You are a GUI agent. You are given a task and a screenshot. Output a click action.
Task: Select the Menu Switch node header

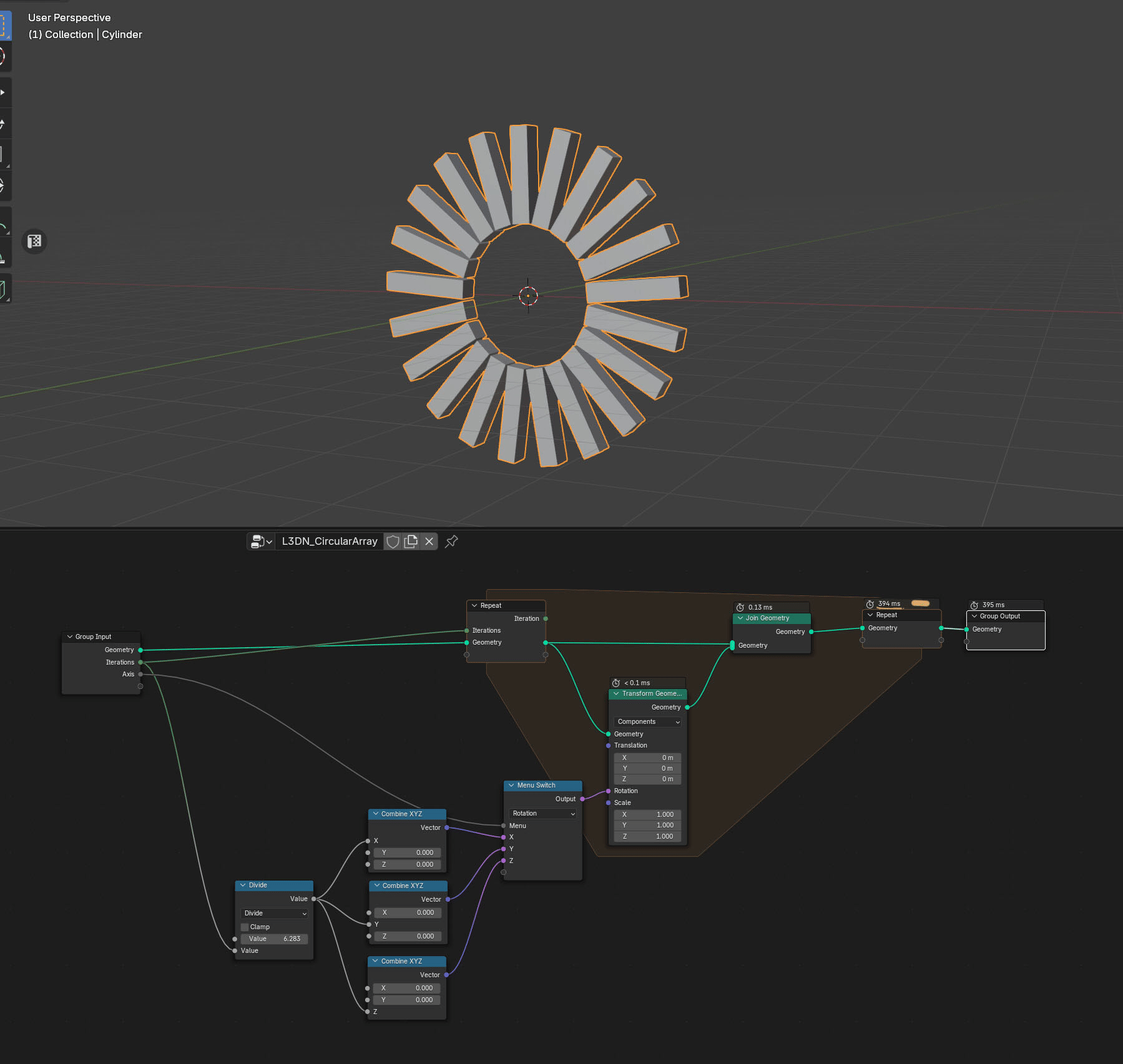pyautogui.click(x=543, y=785)
